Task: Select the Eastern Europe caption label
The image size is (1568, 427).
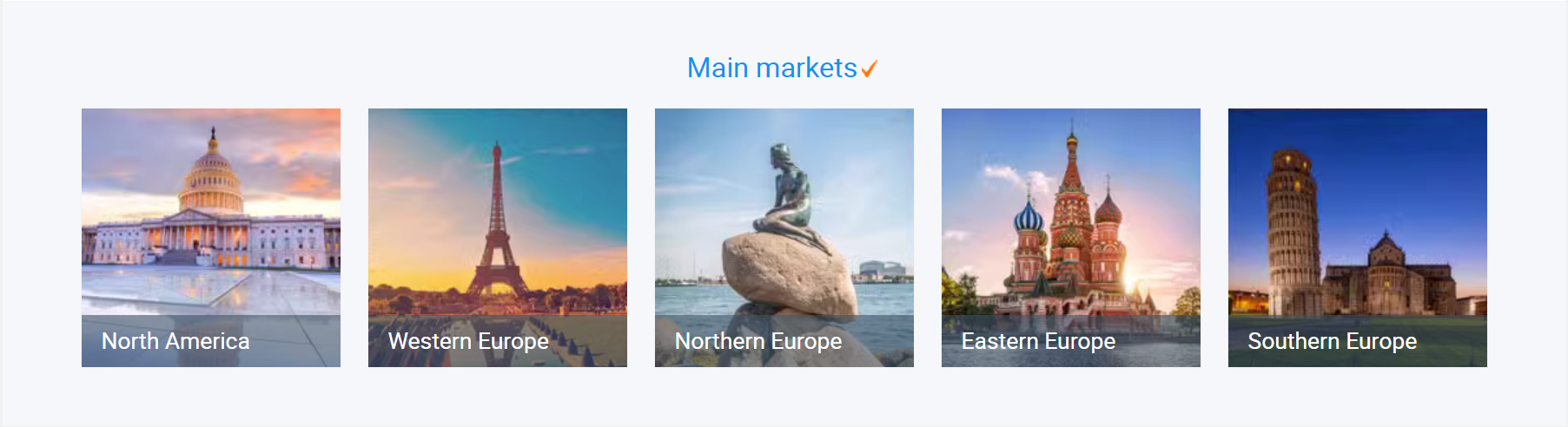Action: pos(1038,341)
